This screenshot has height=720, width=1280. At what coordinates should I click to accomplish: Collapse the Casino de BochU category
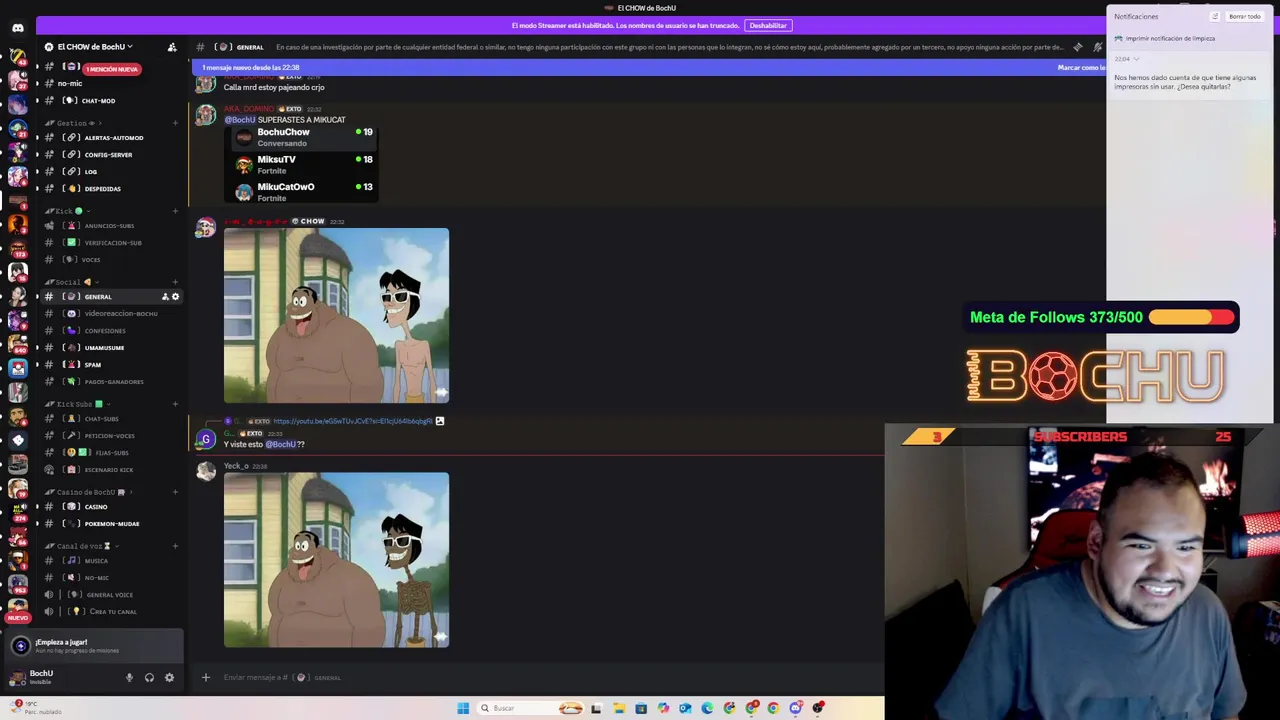click(x=90, y=492)
